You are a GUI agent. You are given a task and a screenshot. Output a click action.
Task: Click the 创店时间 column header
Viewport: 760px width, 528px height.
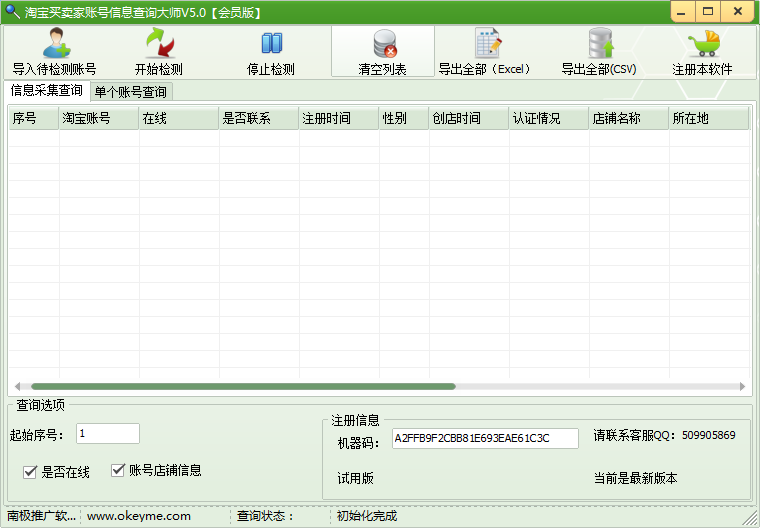[469, 118]
